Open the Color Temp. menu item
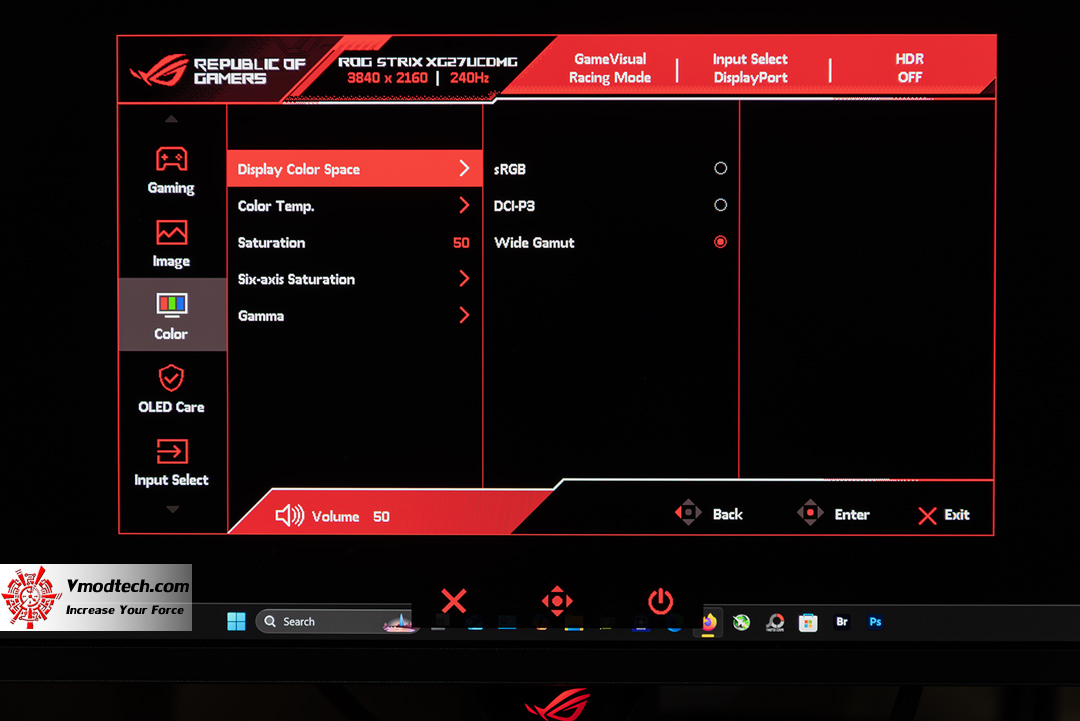 pos(355,205)
